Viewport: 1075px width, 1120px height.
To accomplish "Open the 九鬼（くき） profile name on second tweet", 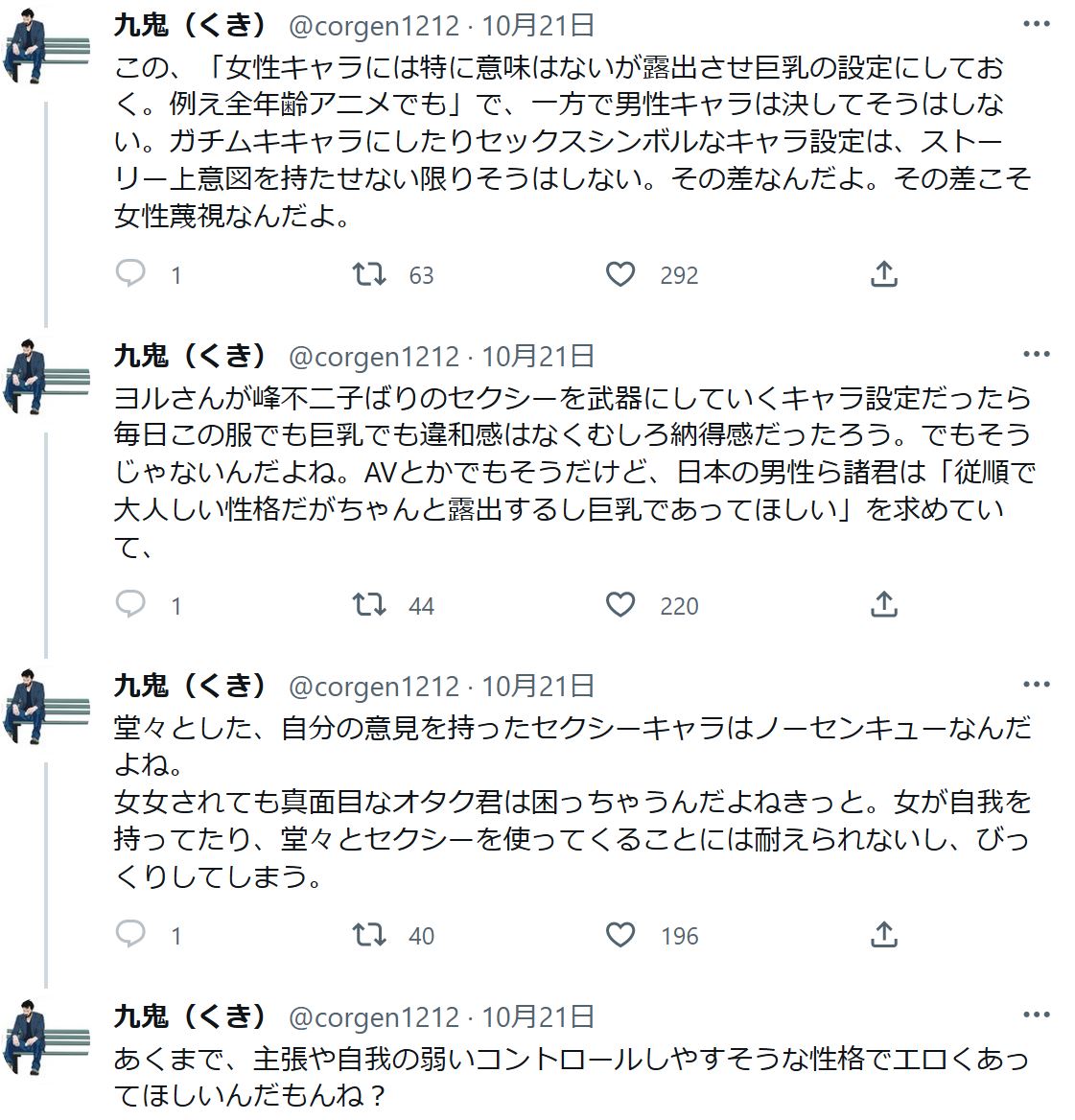I will point(190,356).
